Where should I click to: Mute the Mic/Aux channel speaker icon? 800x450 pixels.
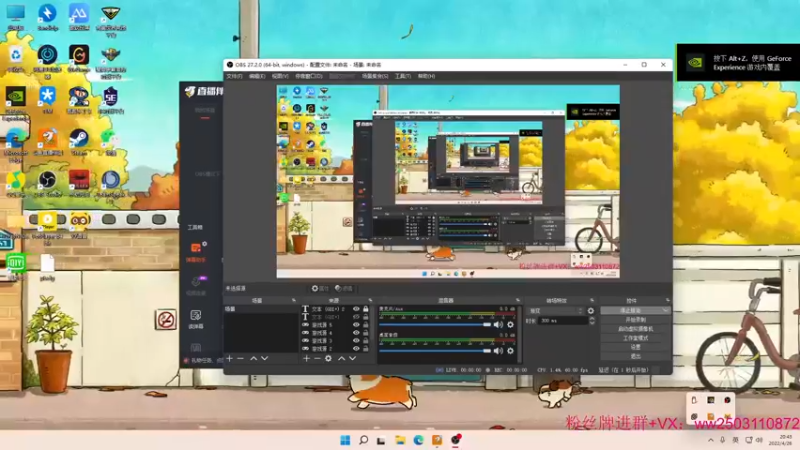coord(498,324)
